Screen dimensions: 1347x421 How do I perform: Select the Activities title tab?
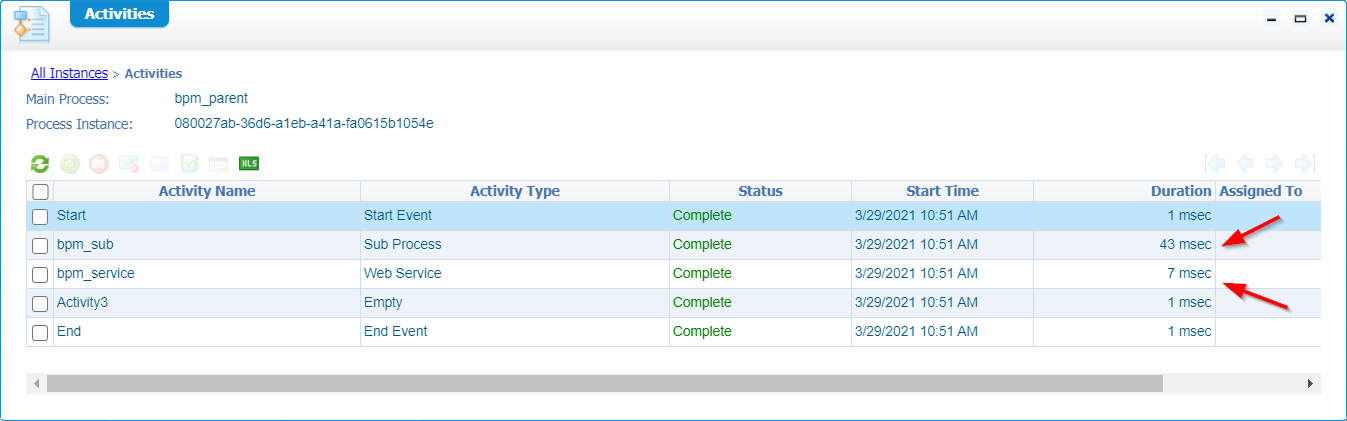[x=119, y=14]
